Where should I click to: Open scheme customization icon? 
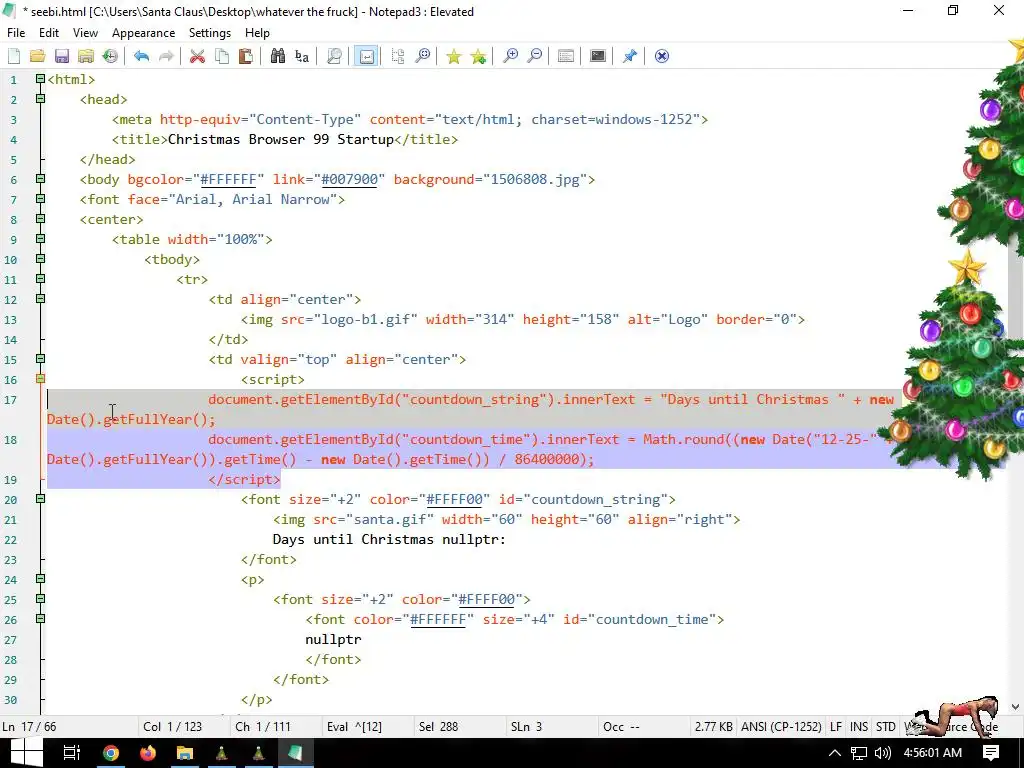click(x=566, y=56)
